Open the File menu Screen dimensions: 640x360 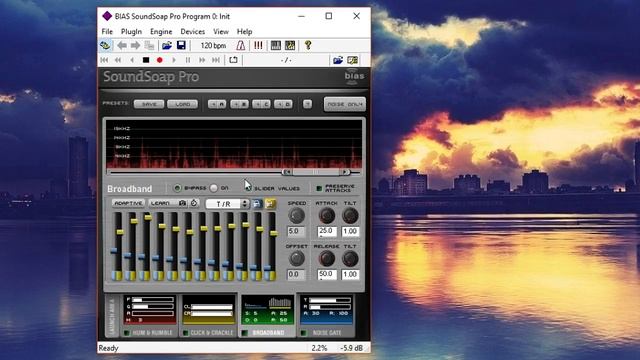coord(107,31)
